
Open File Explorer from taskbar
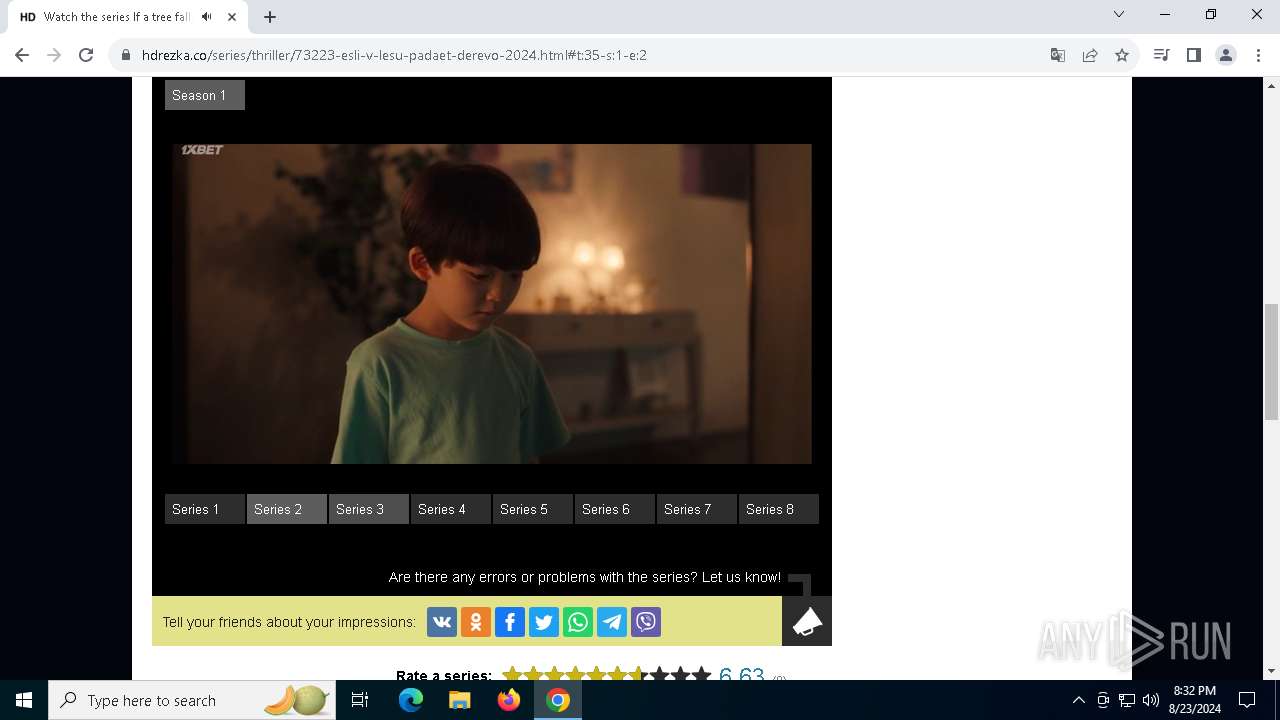460,700
